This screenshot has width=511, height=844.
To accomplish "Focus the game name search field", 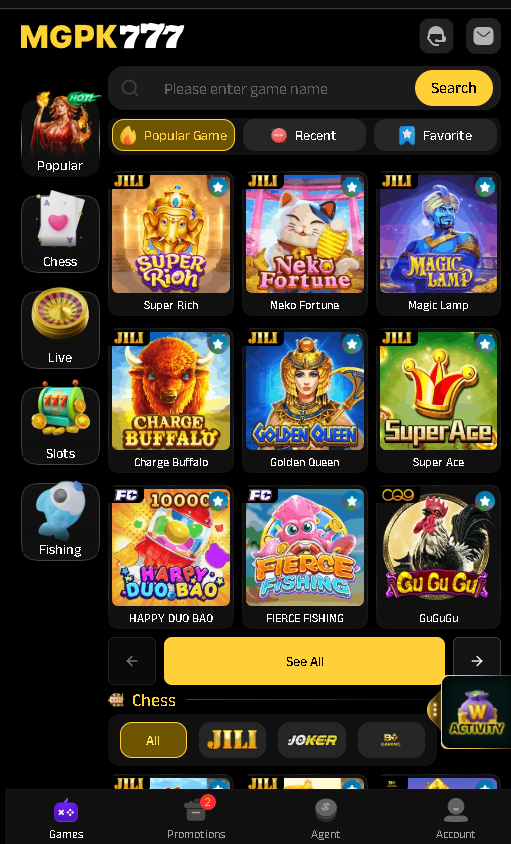I will 262,88.
